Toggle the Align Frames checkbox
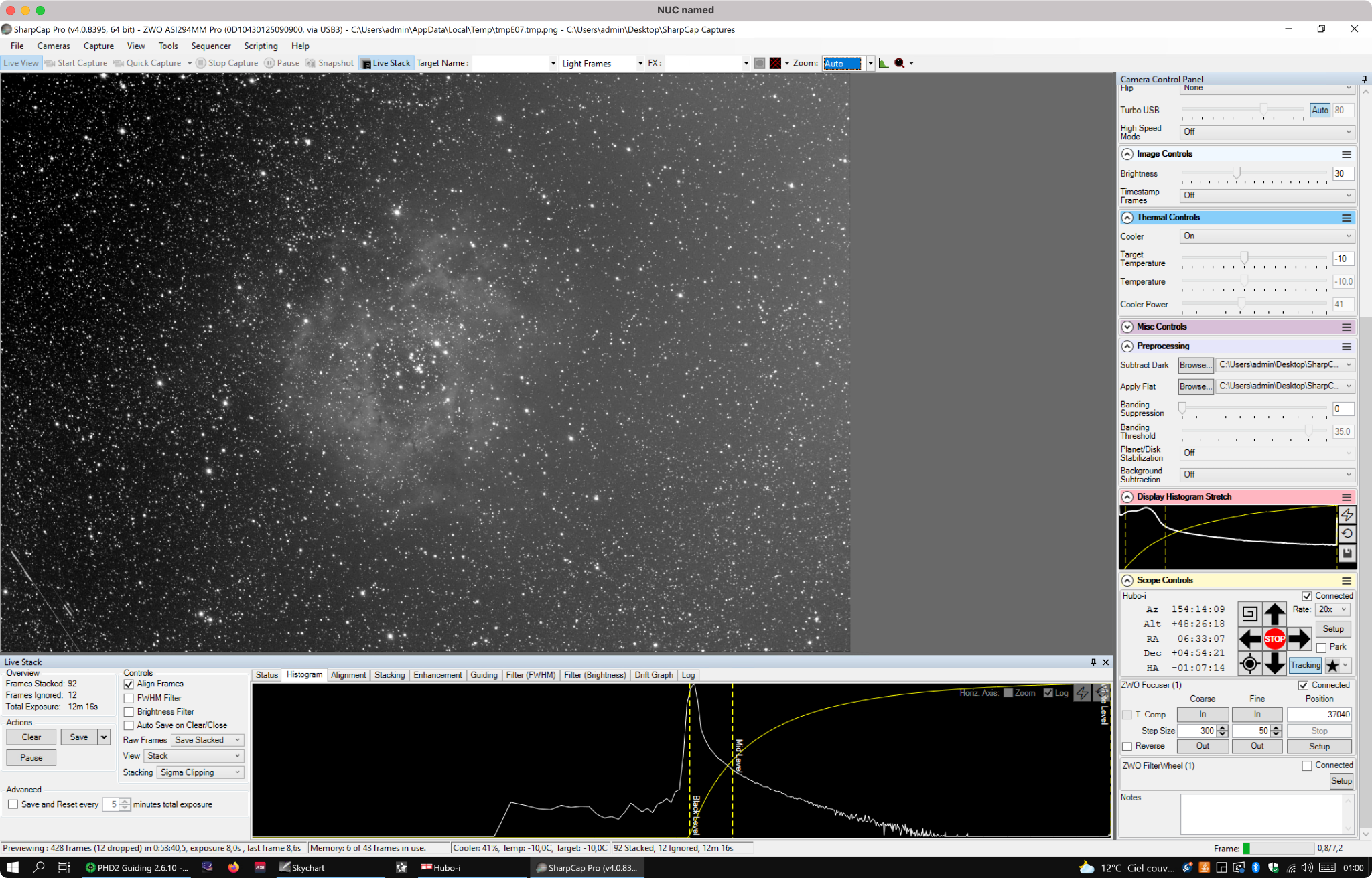Viewport: 1372px width, 878px height. click(129, 684)
